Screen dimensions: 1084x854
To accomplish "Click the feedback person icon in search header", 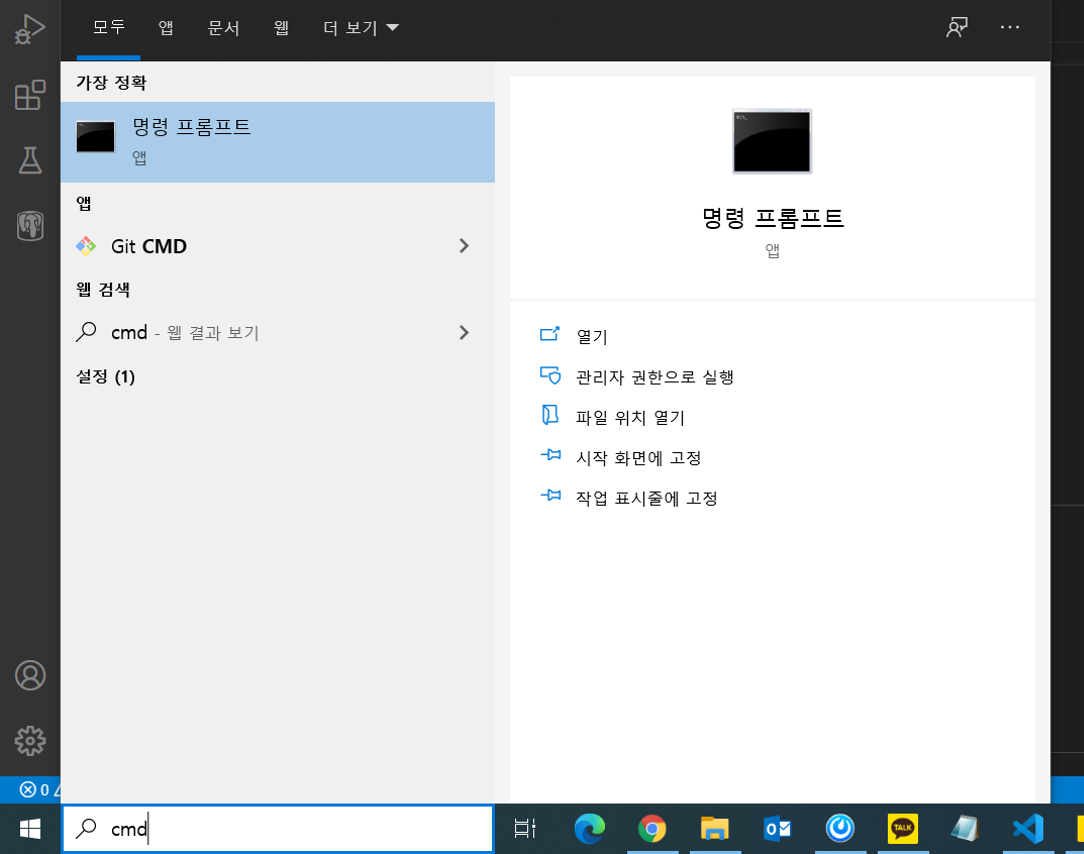I will (957, 28).
